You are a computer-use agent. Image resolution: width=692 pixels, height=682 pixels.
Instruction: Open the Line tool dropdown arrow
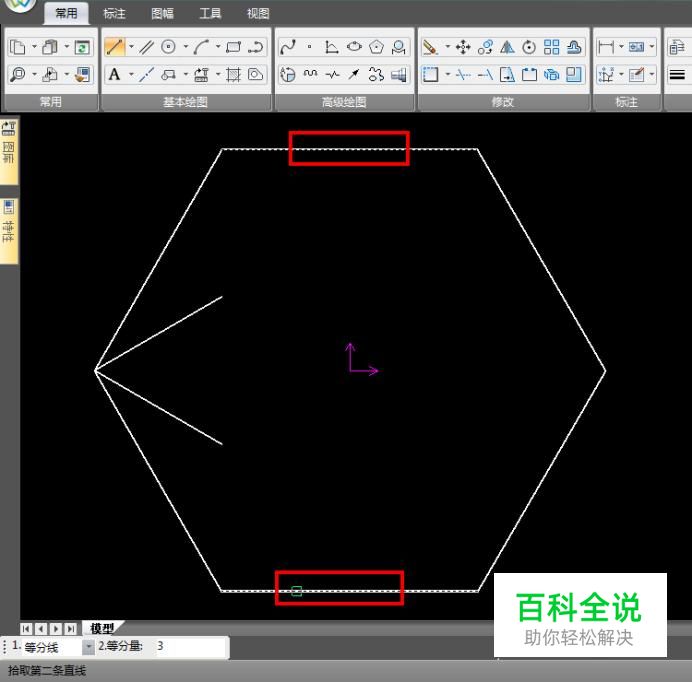(131, 46)
